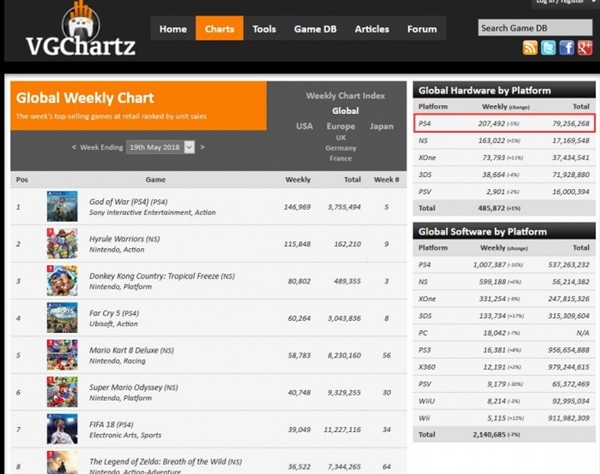The image size is (600, 474).
Task: Open Donkey Kong Country cover thumbnail
Action: pos(62,281)
